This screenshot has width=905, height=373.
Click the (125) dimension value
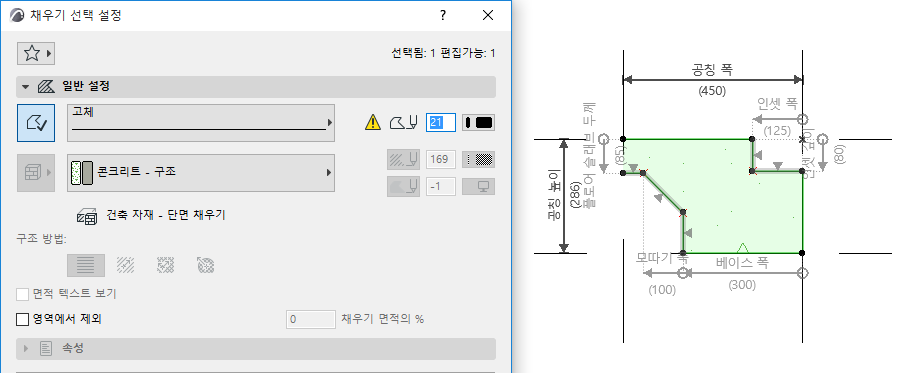coord(776,131)
